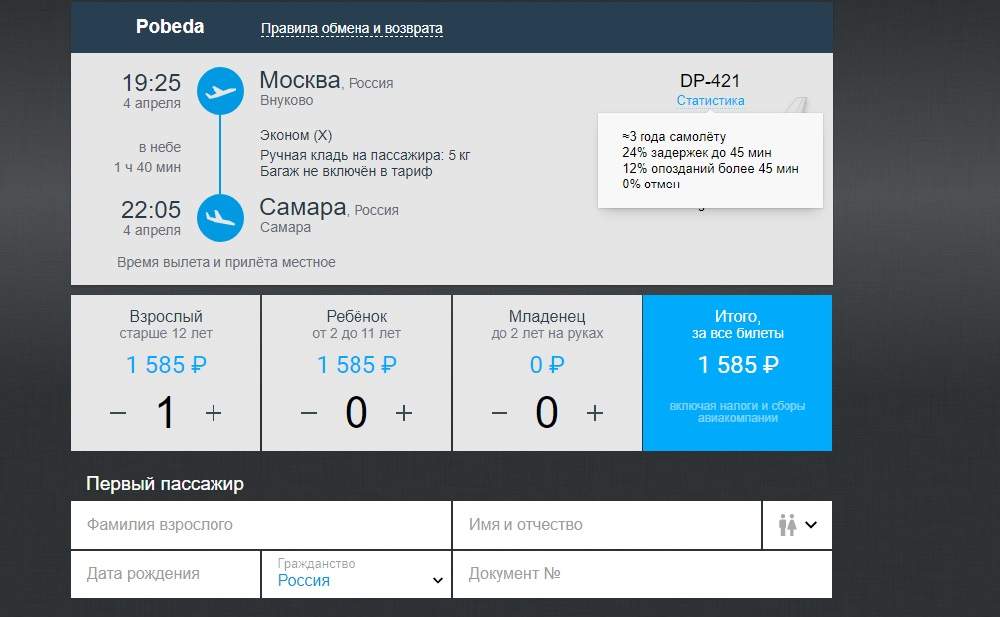The height and width of the screenshot is (617, 1000).
Task: Decrease adult passenger count with minus
Action: click(118, 413)
